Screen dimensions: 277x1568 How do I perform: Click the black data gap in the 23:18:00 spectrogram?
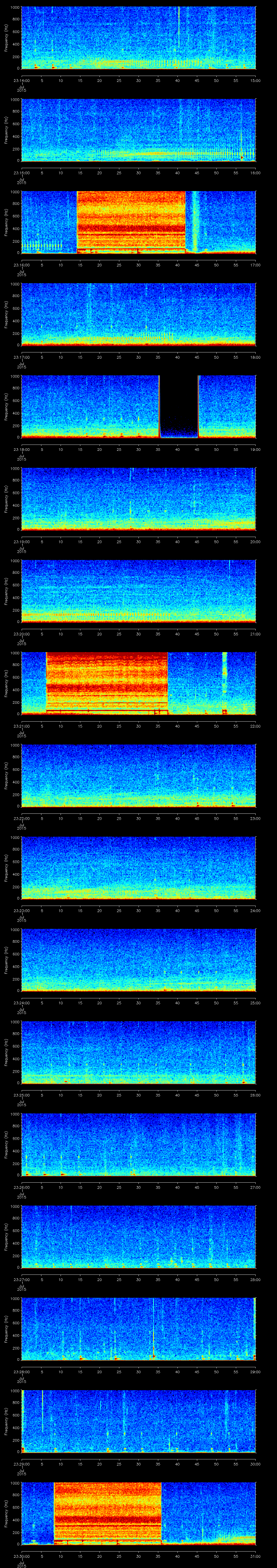[x=179, y=407]
